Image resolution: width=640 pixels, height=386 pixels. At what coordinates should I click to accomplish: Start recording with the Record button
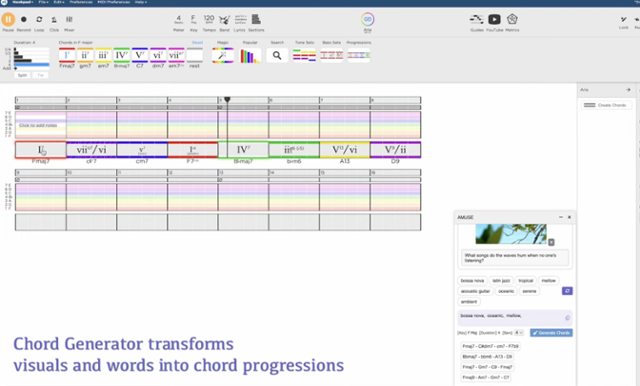(24, 19)
